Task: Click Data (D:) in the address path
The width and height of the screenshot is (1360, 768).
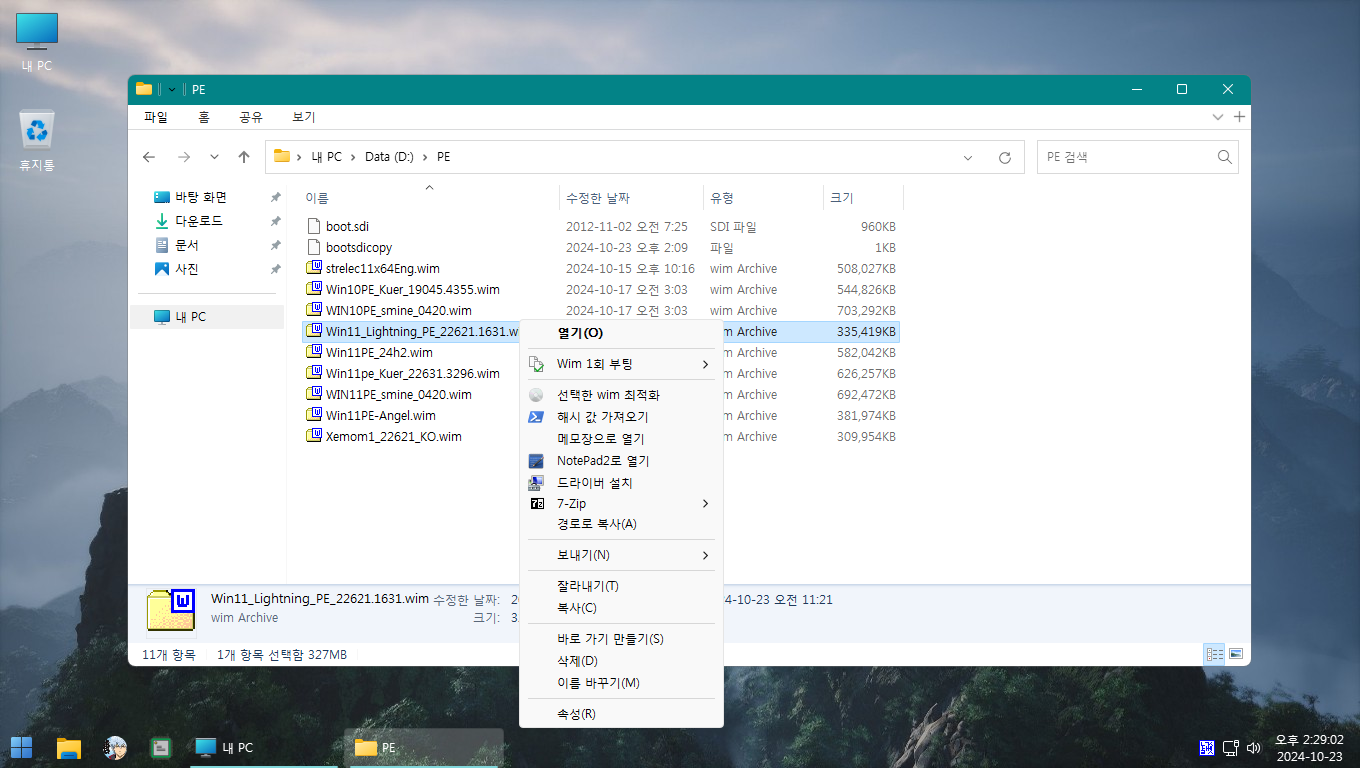Action: 389,157
